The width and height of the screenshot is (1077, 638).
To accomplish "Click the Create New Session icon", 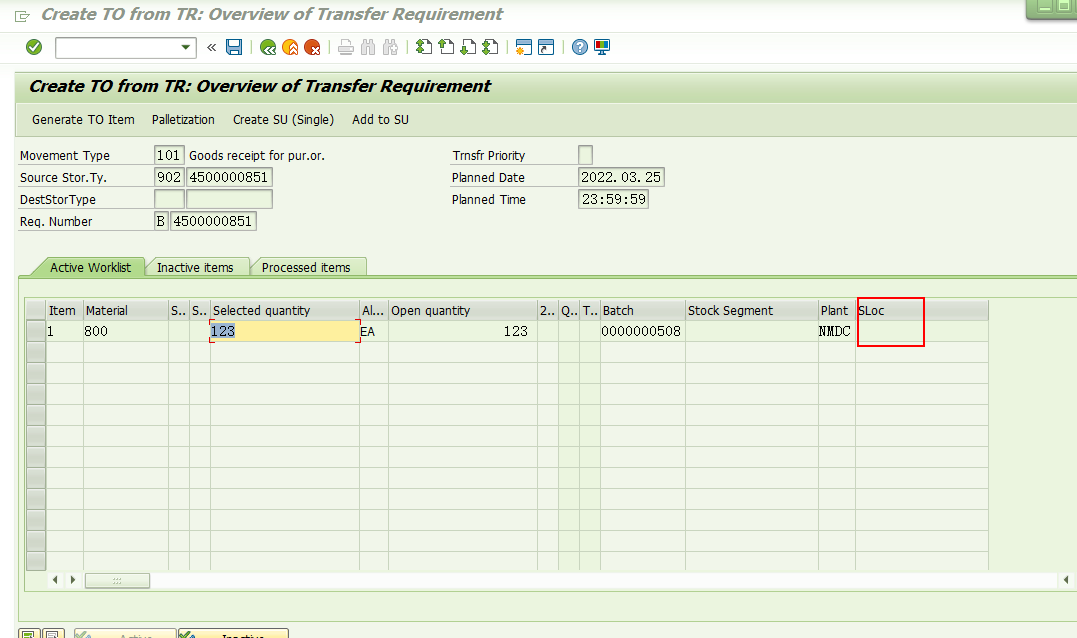I will tap(523, 47).
